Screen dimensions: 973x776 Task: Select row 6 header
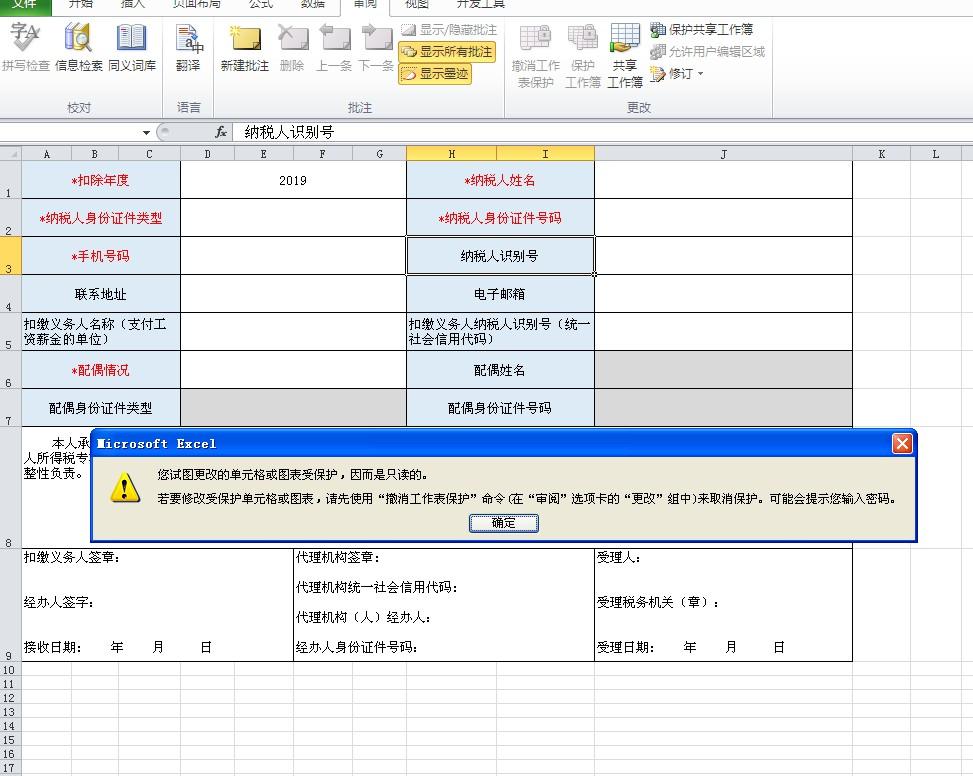[11, 370]
